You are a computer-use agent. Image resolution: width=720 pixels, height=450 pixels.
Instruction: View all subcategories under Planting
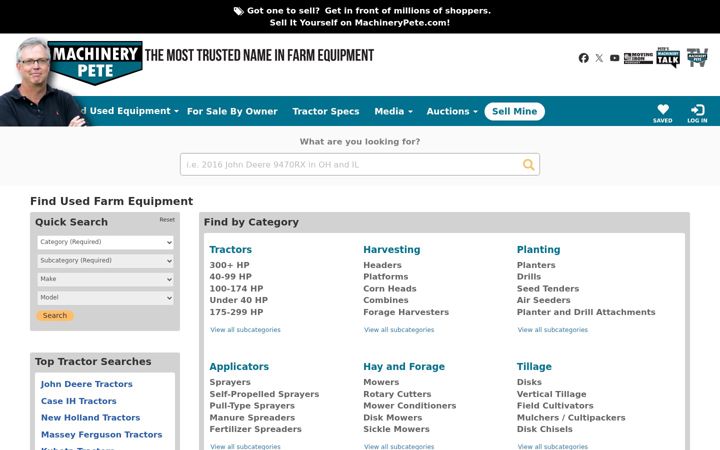click(x=552, y=330)
